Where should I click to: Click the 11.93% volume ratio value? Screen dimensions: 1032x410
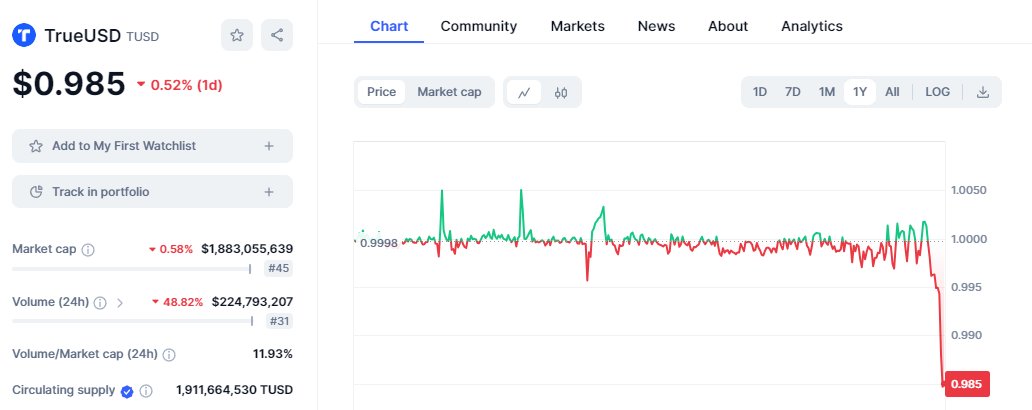[272, 354]
